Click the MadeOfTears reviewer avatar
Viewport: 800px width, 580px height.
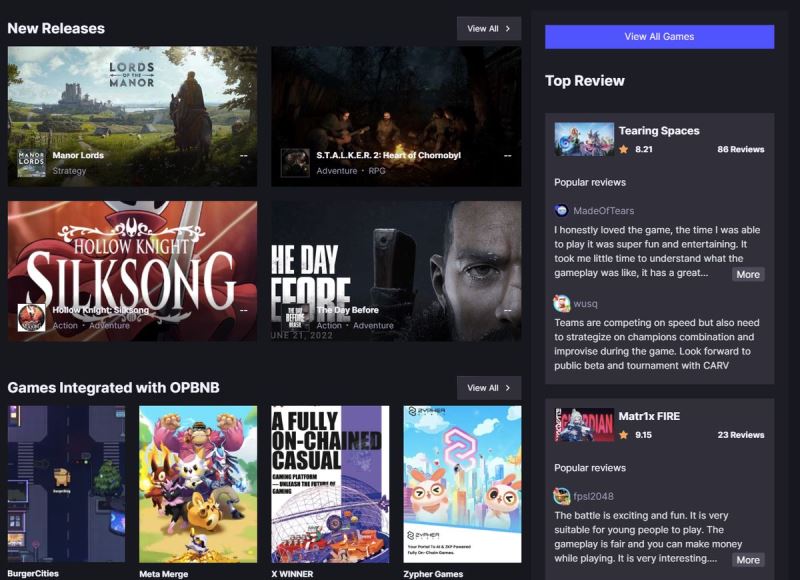tap(562, 210)
